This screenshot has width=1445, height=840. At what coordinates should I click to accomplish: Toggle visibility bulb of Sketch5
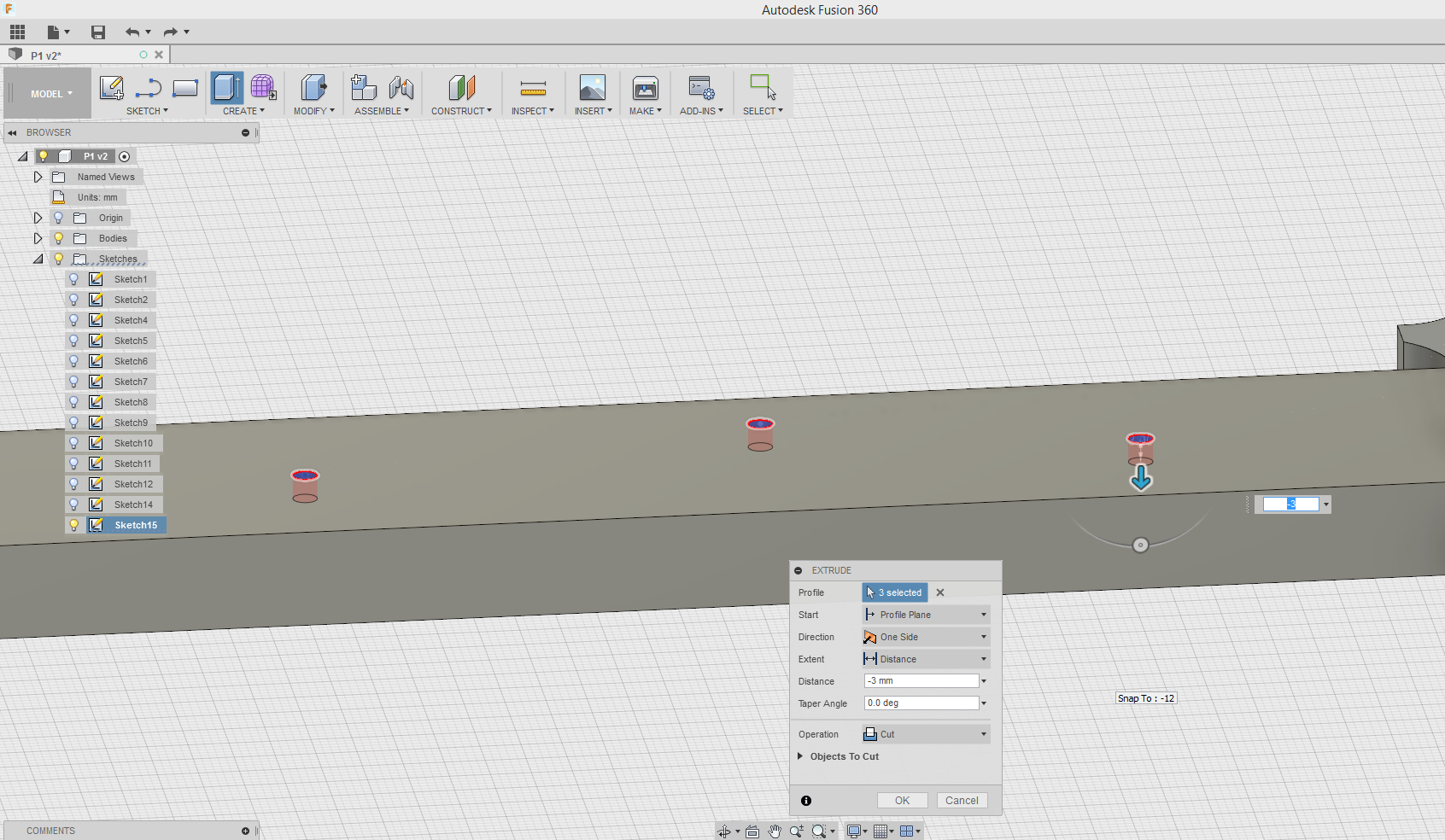tap(74, 341)
